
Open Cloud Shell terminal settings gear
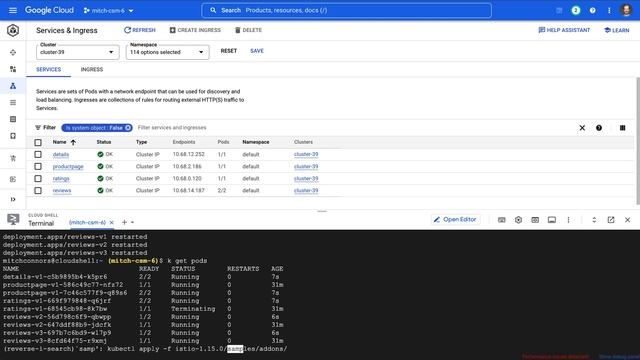coord(518,220)
